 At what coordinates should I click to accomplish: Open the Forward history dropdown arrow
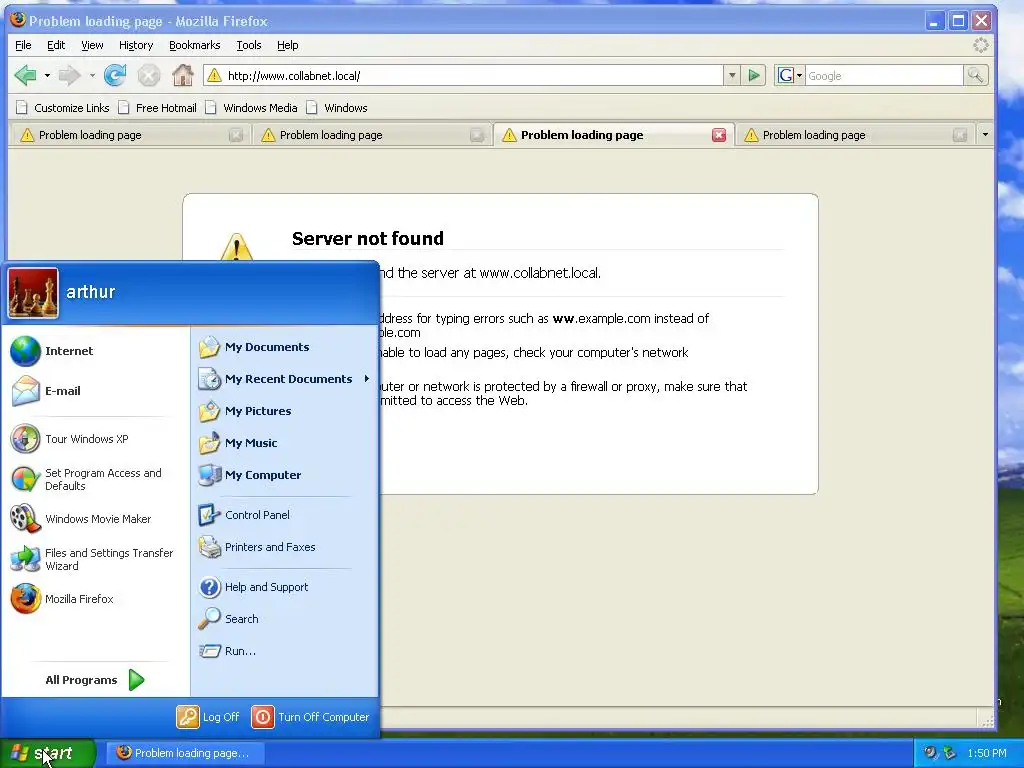pos(92,76)
